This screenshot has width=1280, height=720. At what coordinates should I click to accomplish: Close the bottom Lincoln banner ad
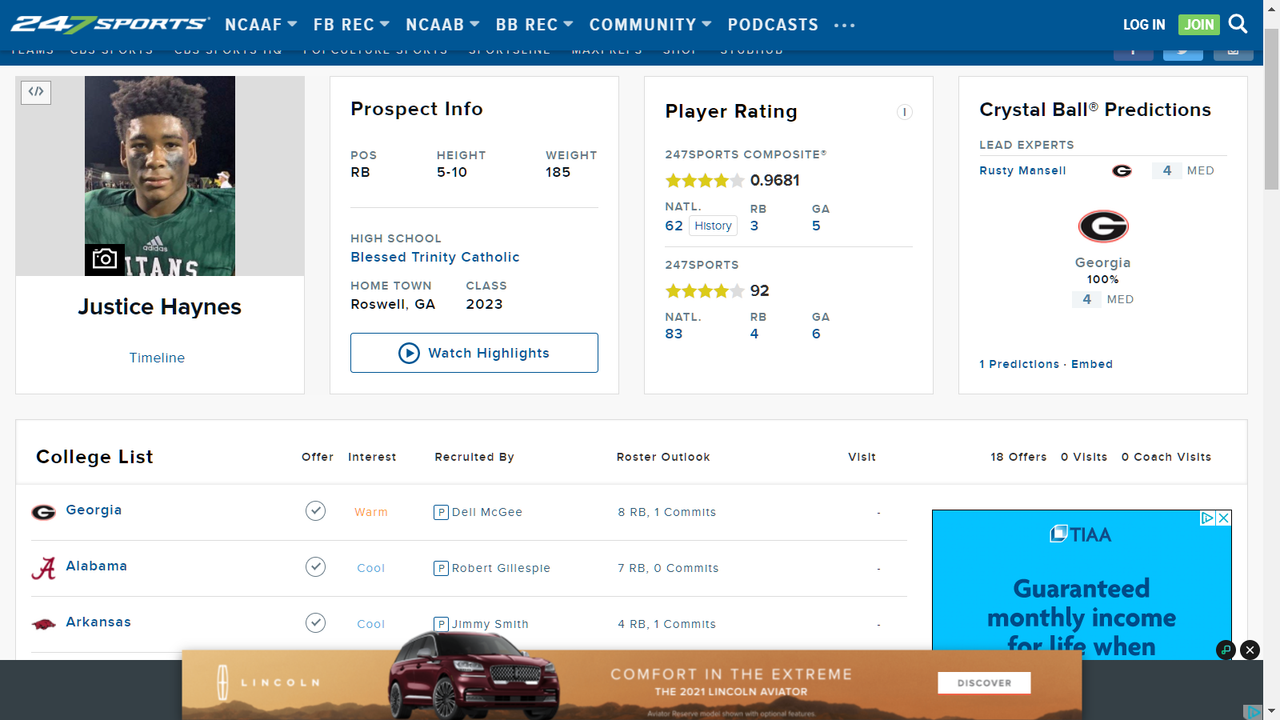tap(1250, 650)
